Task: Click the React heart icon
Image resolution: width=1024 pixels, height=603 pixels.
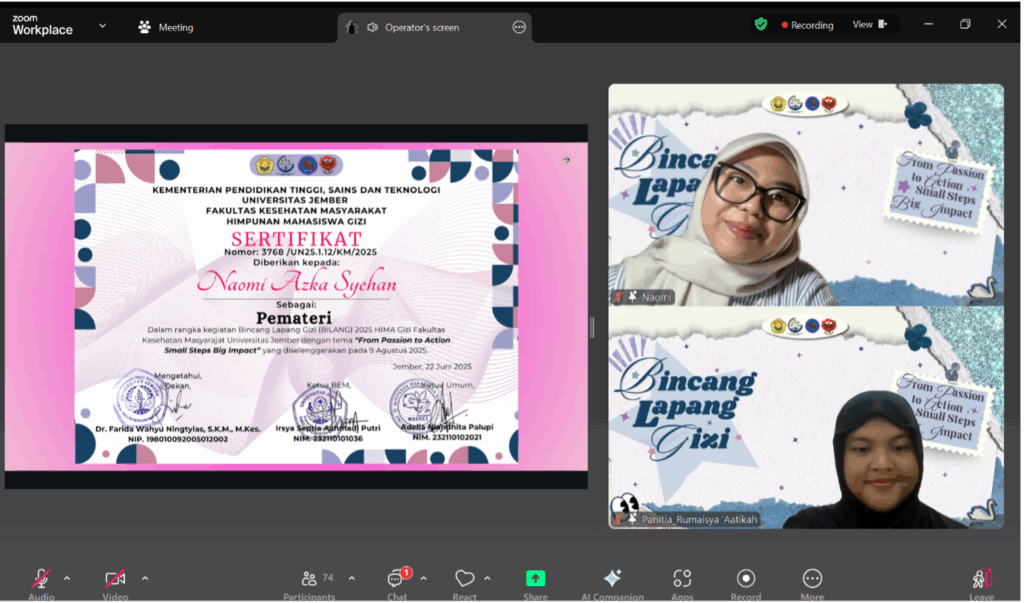Action: (464, 579)
